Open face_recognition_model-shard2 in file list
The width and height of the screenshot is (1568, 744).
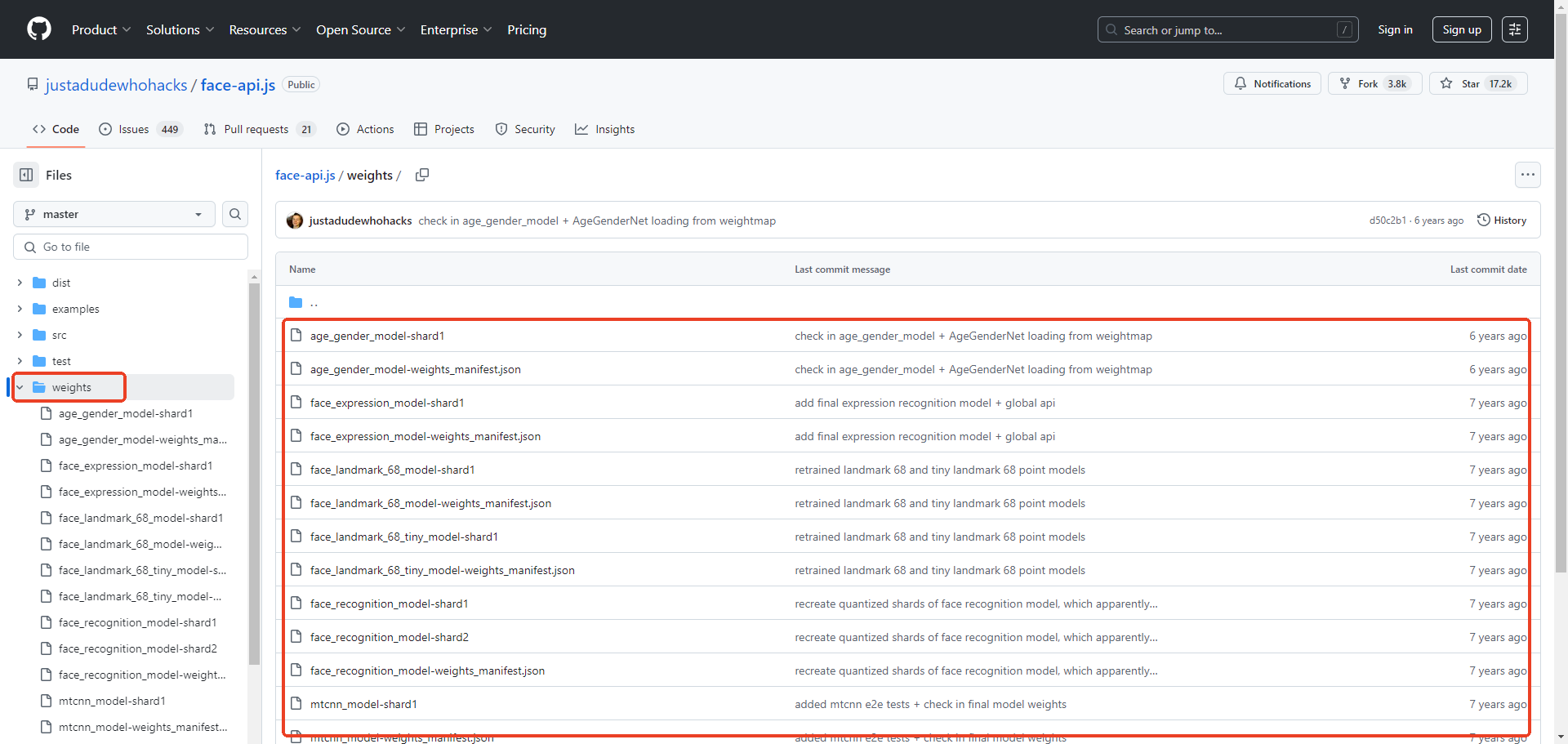(390, 637)
